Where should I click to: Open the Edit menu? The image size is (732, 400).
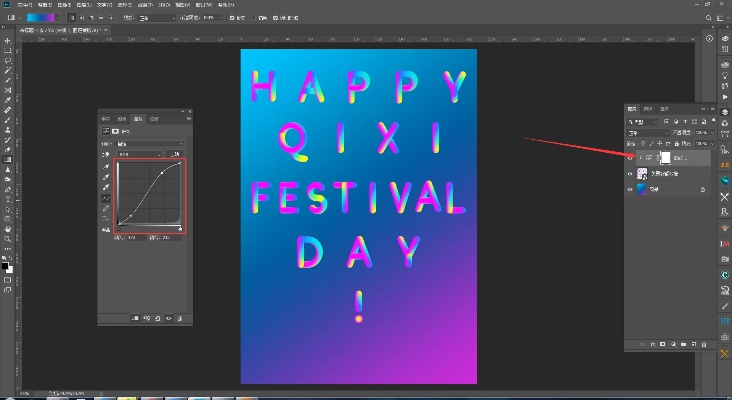(x=45, y=5)
